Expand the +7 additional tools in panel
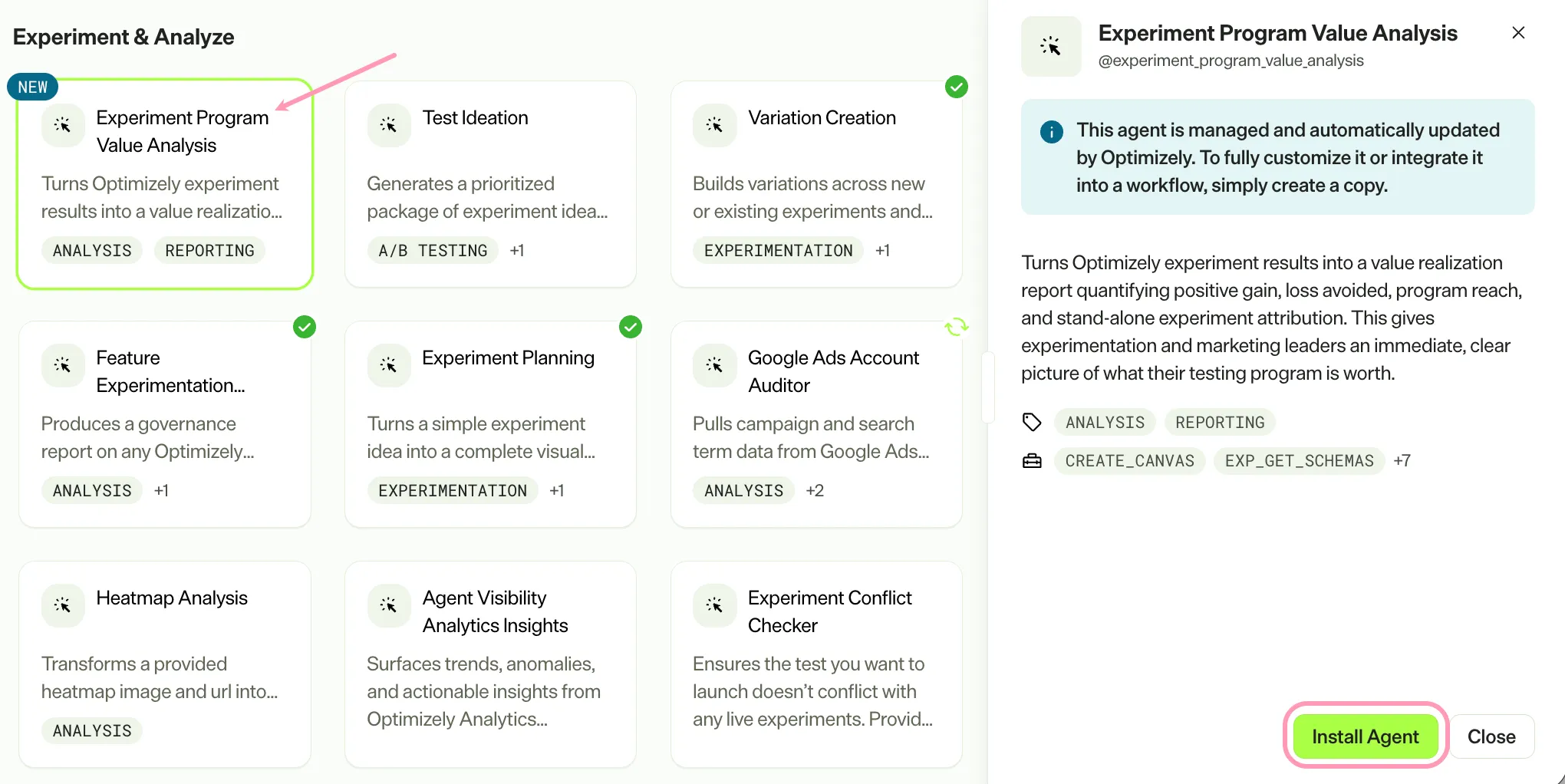The width and height of the screenshot is (1565, 784). click(x=1402, y=461)
